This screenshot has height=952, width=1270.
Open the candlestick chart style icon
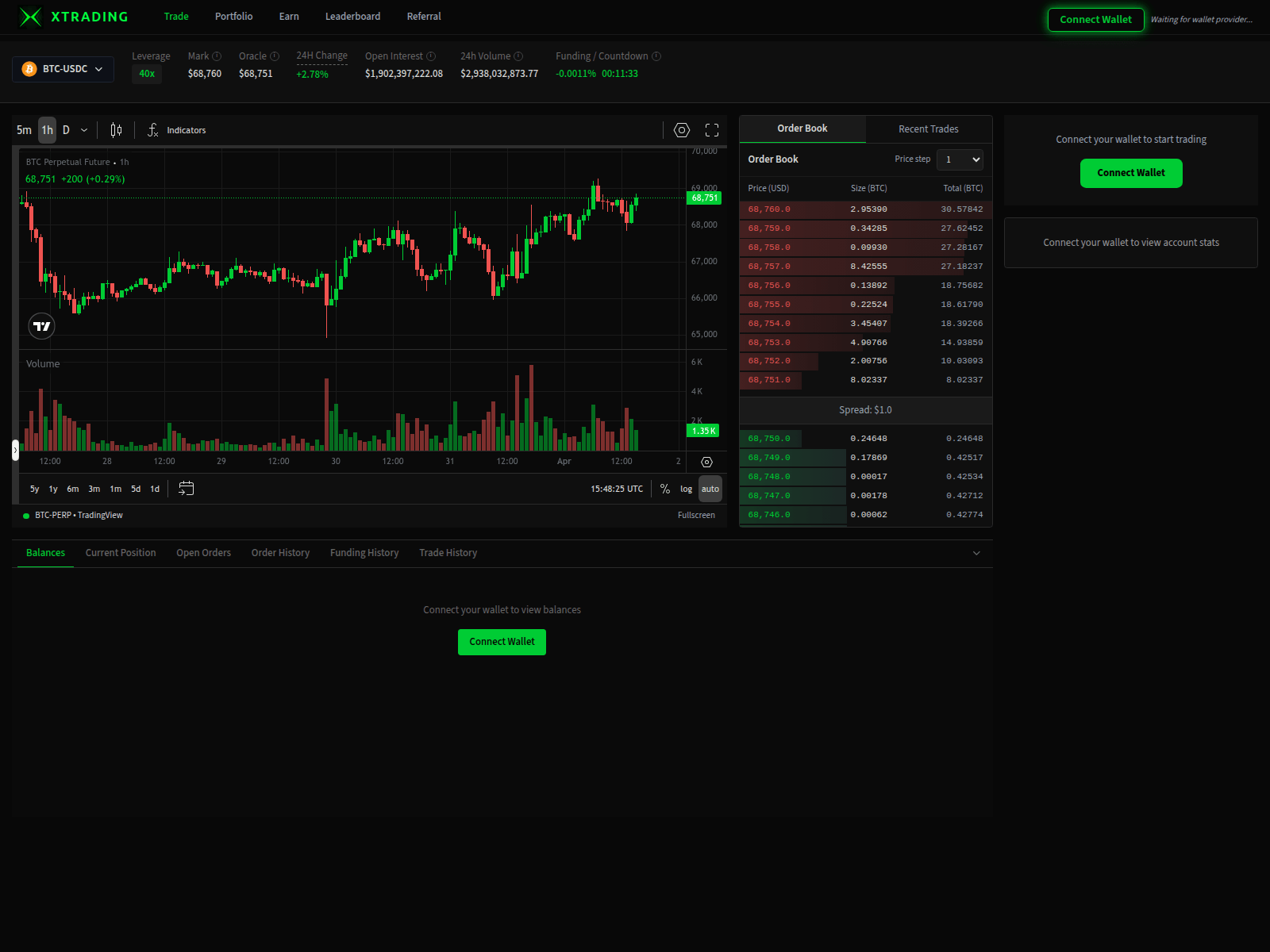tap(116, 129)
